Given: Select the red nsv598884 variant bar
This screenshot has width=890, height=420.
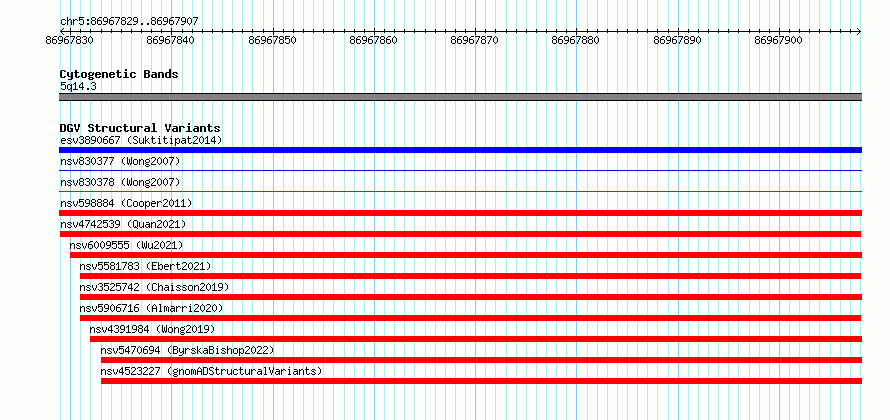Looking at the screenshot, I should point(460,213).
